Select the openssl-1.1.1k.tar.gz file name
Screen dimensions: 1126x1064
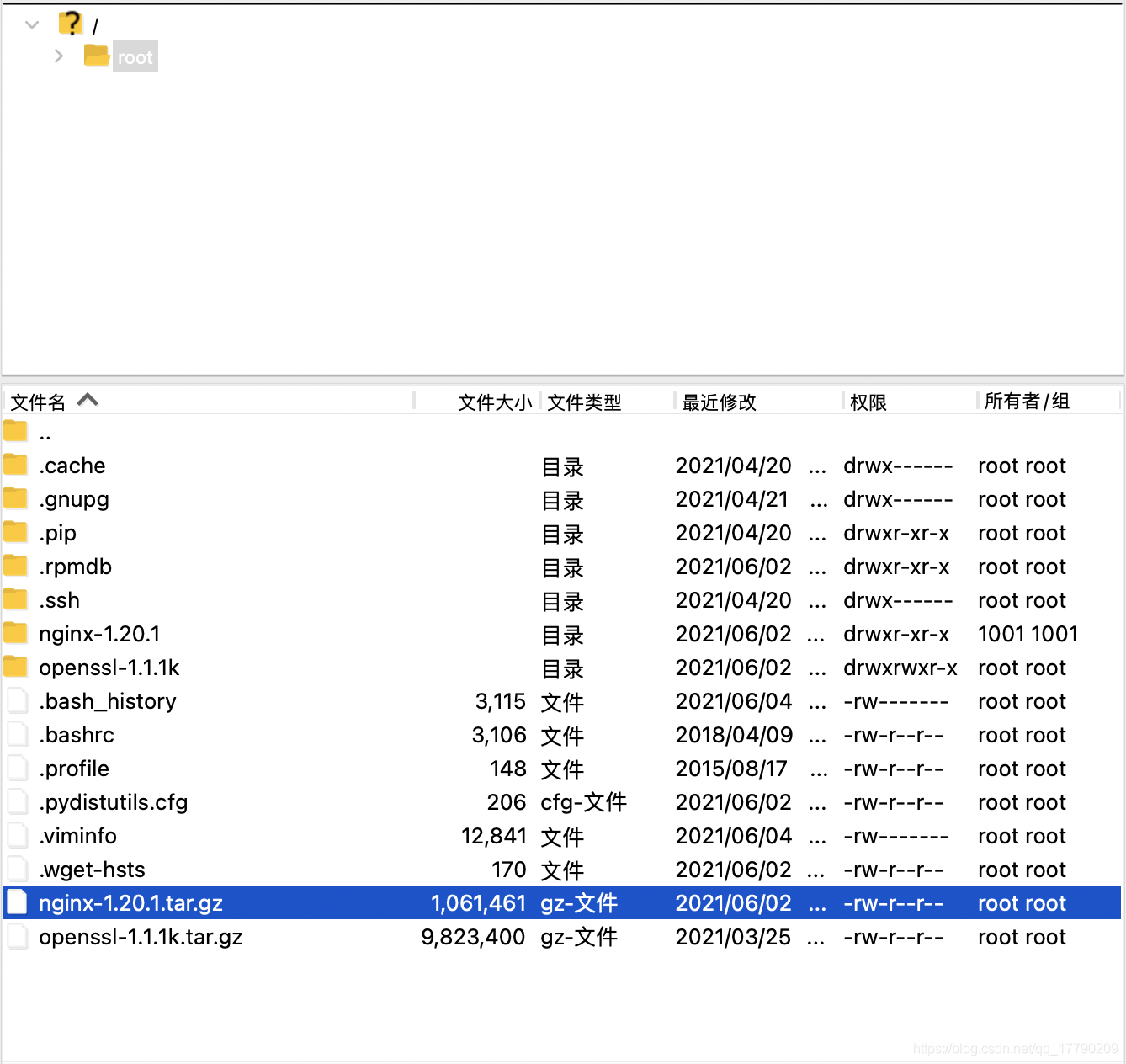coord(141,938)
